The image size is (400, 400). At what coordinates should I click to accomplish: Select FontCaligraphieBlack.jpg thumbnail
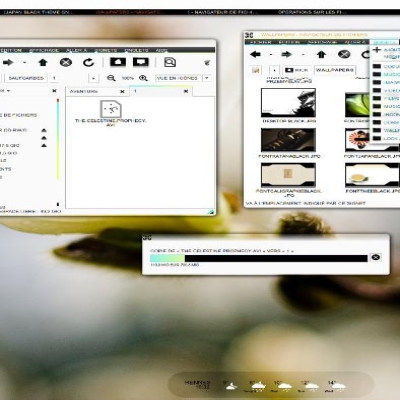pyautogui.click(x=288, y=175)
